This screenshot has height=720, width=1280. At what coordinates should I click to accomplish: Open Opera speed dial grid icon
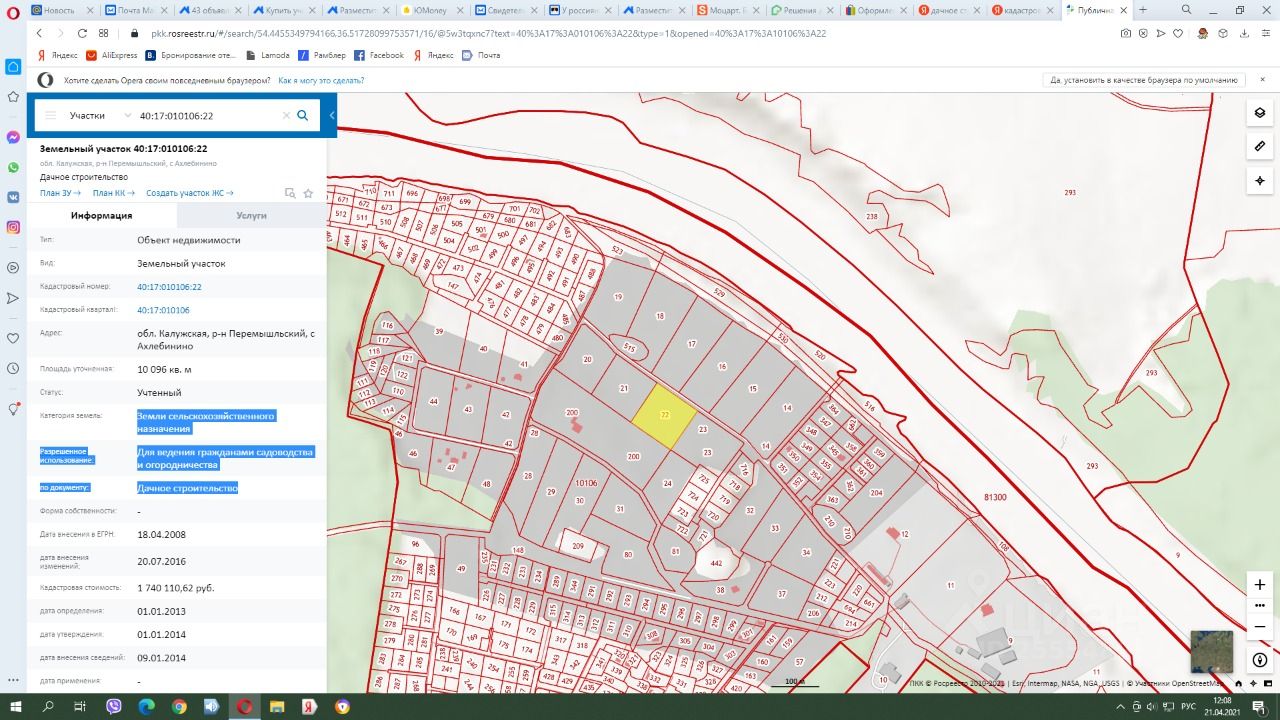[x=104, y=33]
